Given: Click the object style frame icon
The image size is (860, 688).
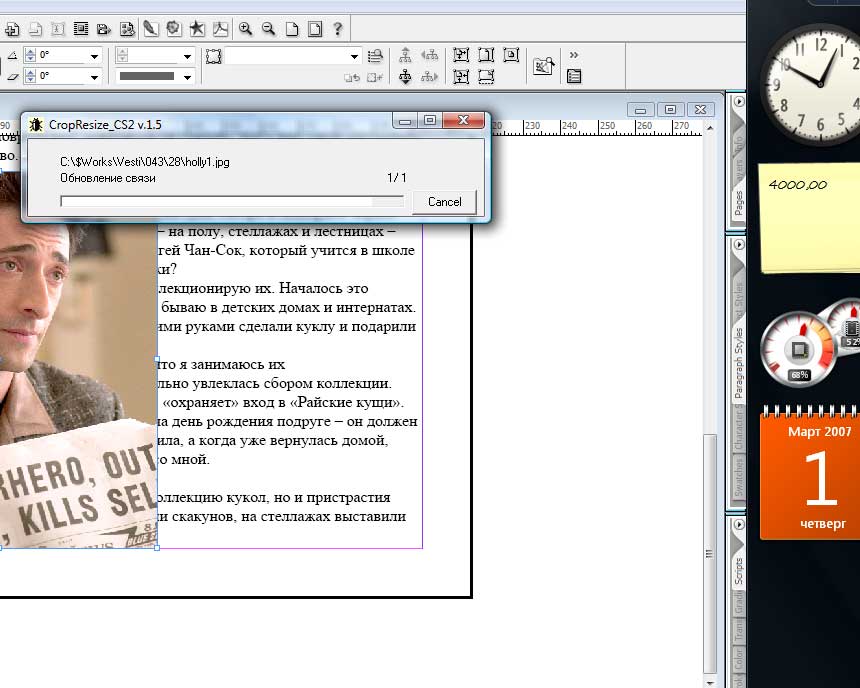Looking at the screenshot, I should pyautogui.click(x=213, y=56).
